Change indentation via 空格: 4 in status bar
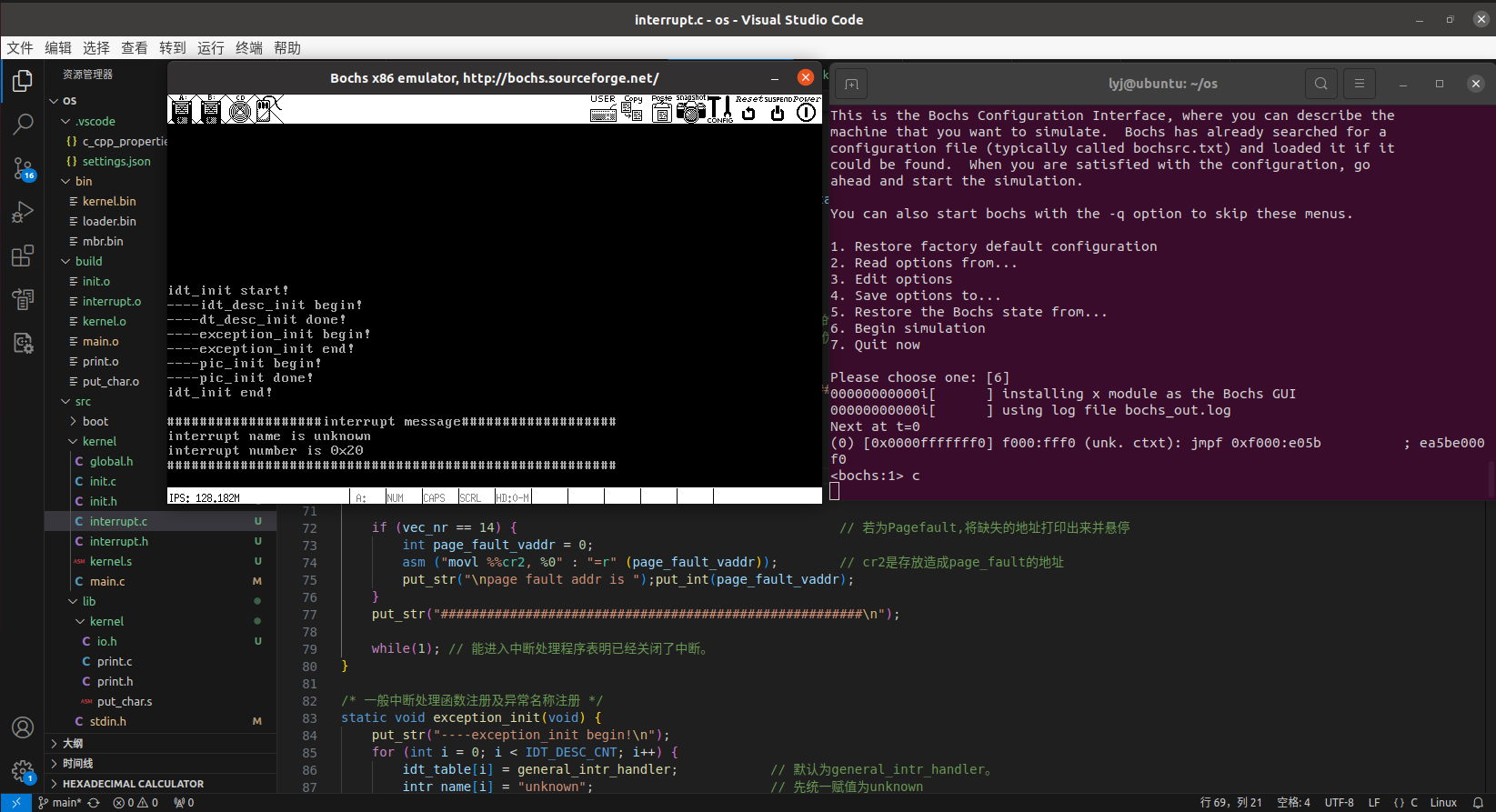 pos(1293,803)
